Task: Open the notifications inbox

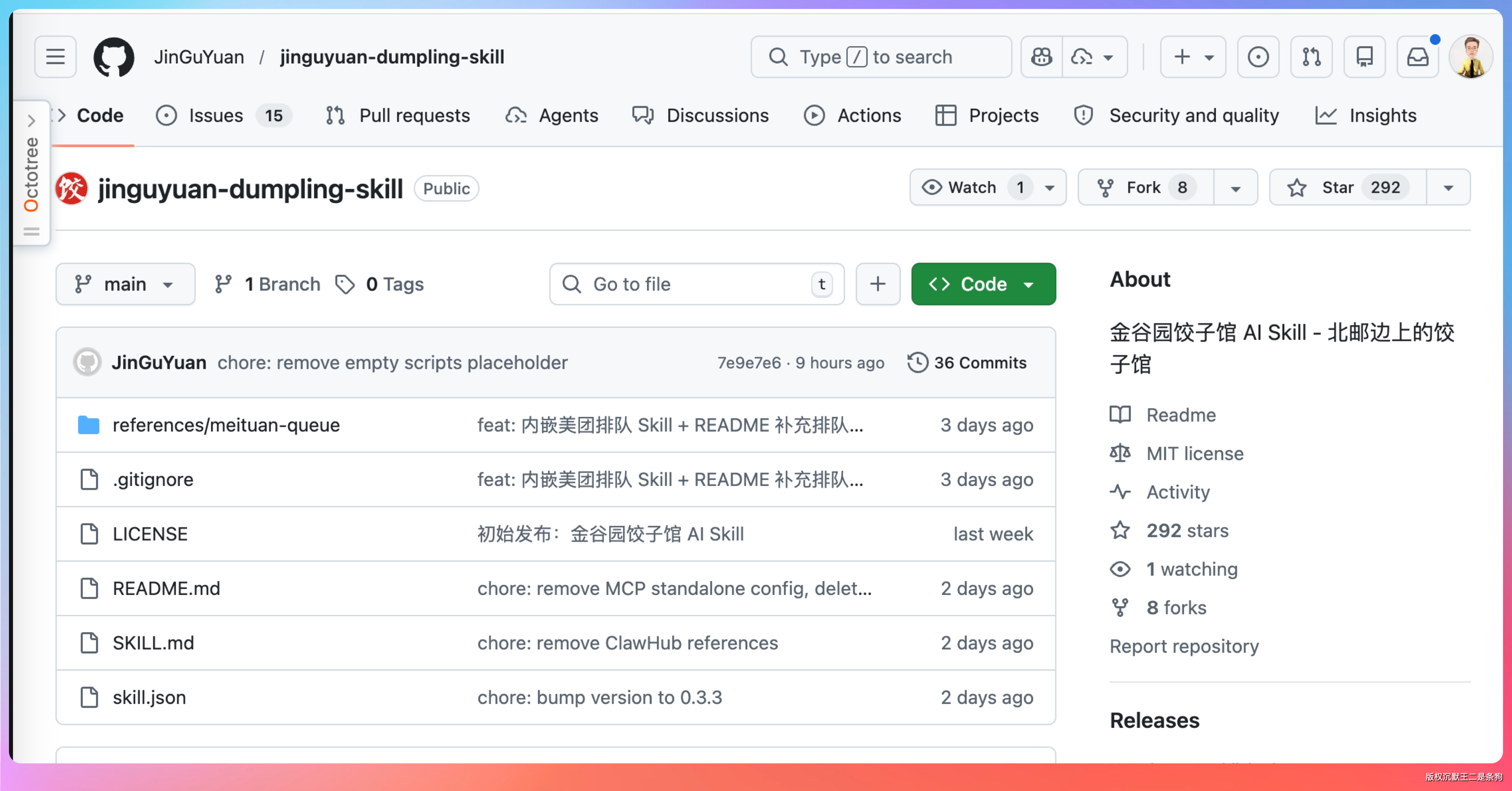Action: coord(1417,57)
